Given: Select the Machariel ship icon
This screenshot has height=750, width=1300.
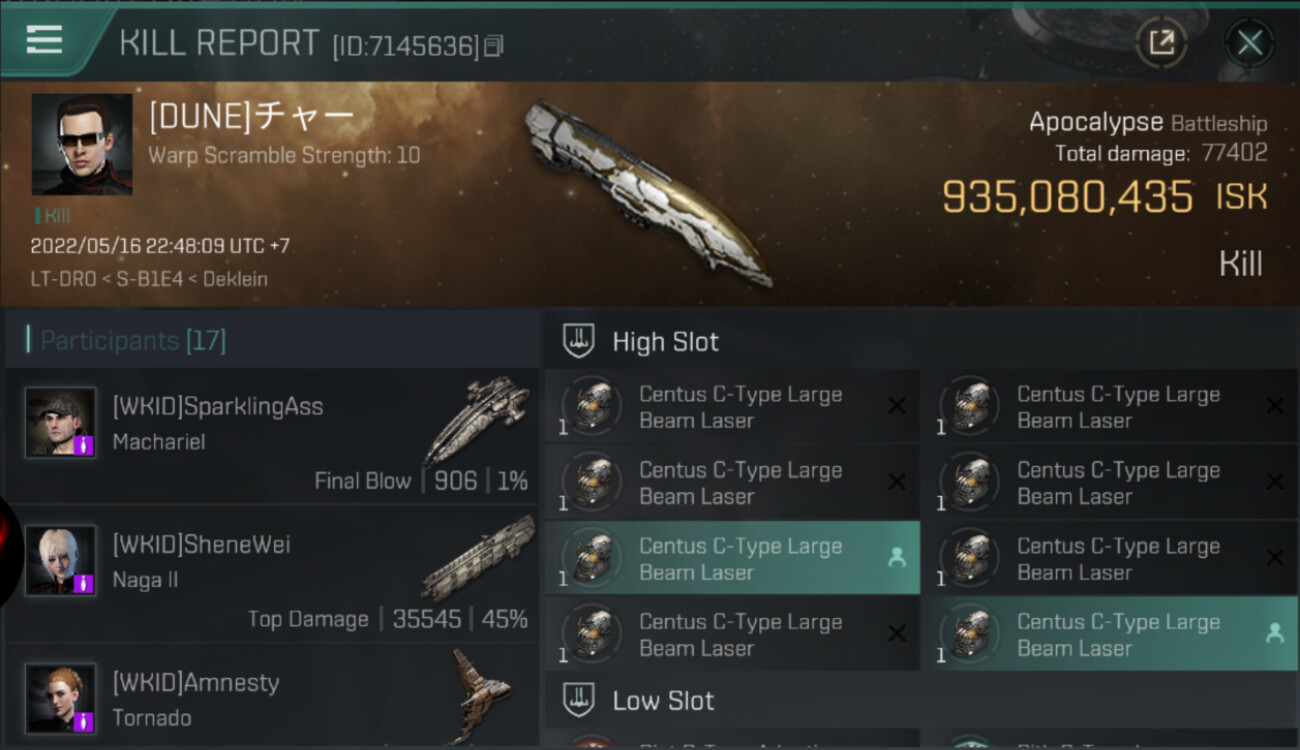Looking at the screenshot, I should [477, 419].
